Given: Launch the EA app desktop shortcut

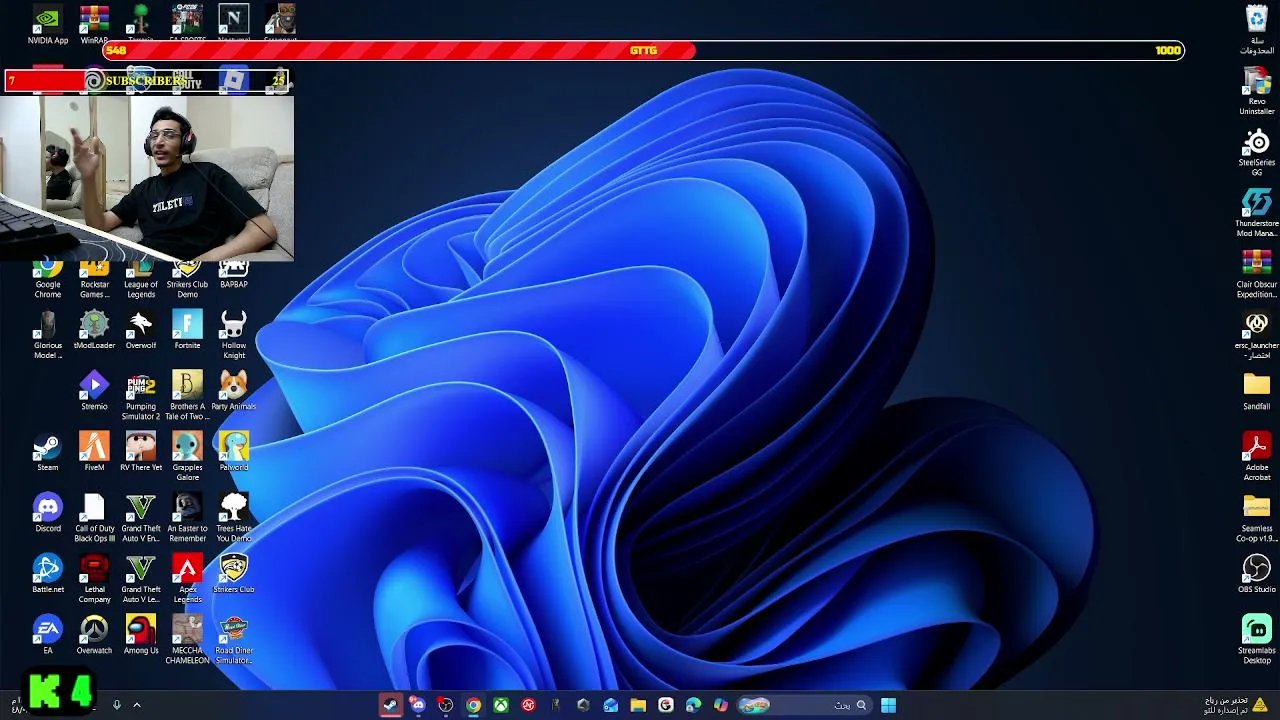Looking at the screenshot, I should (x=47, y=635).
